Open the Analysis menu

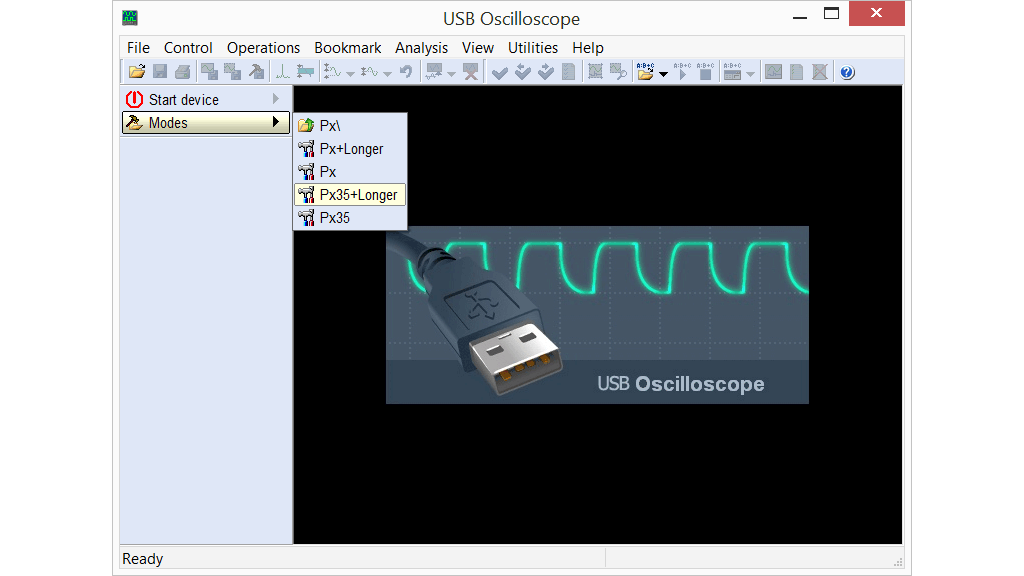coord(421,48)
